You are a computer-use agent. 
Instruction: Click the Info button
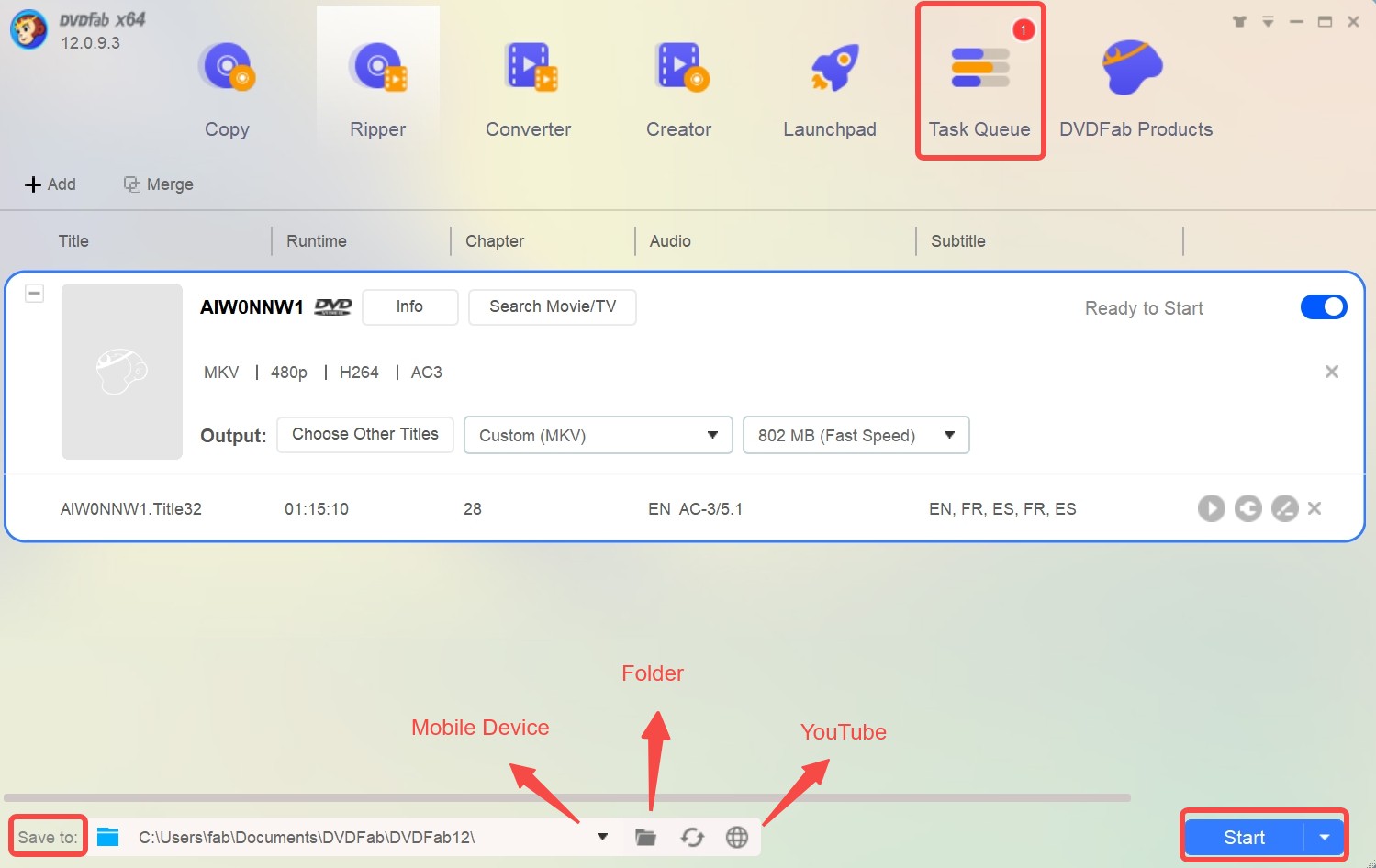click(409, 306)
